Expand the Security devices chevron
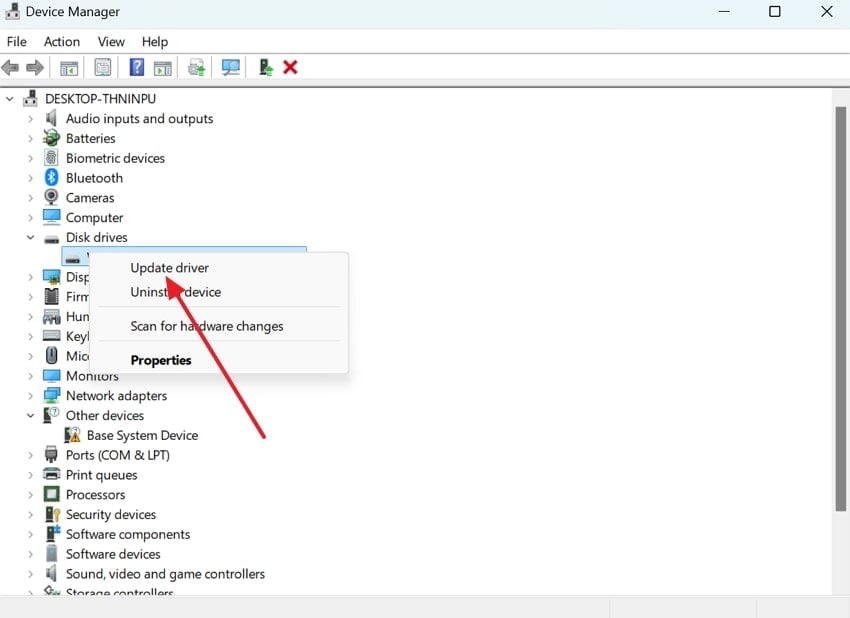Viewport: 850px width, 618px height. pyautogui.click(x=30, y=514)
